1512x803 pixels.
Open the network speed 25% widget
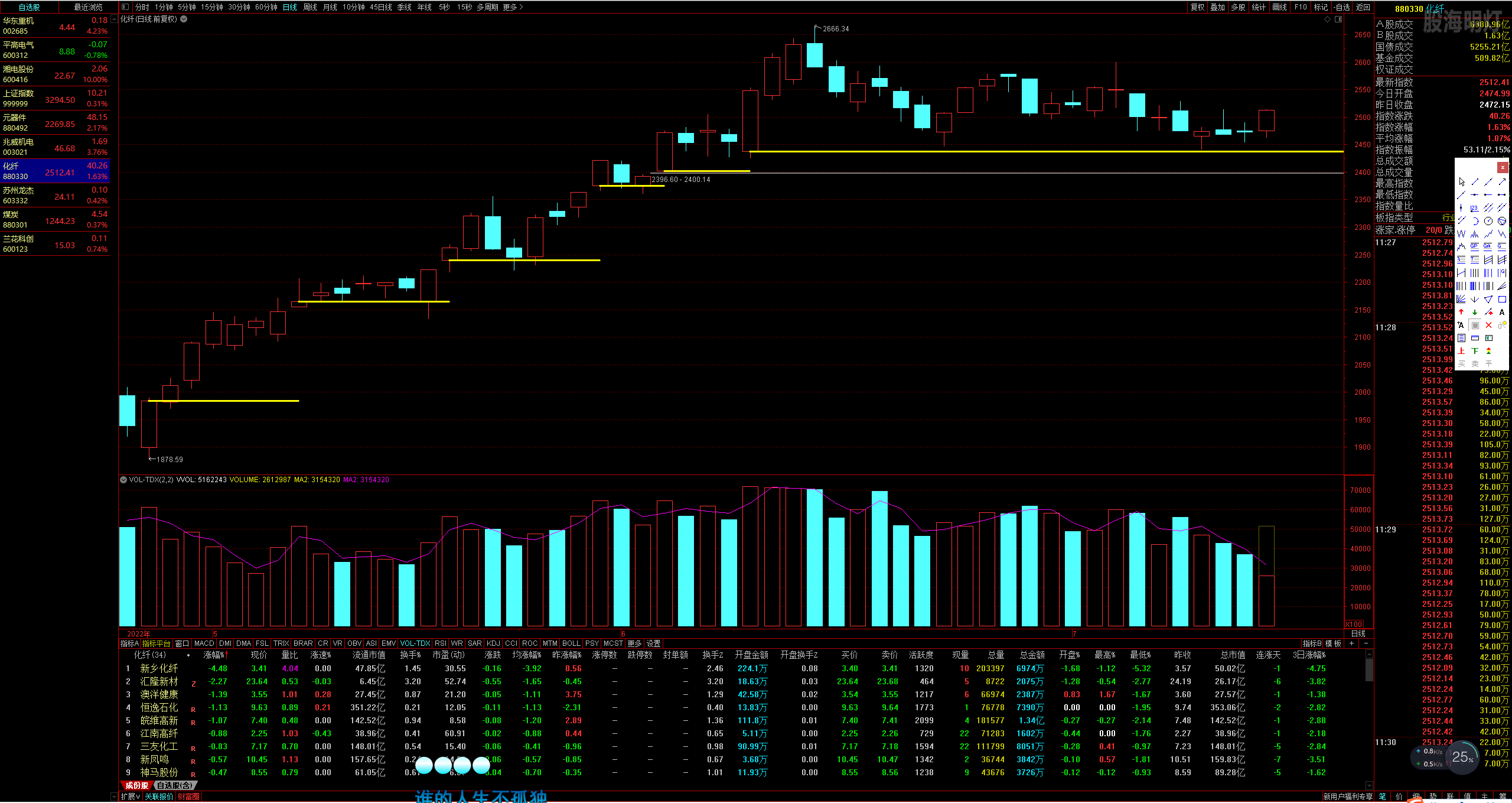point(1462,758)
